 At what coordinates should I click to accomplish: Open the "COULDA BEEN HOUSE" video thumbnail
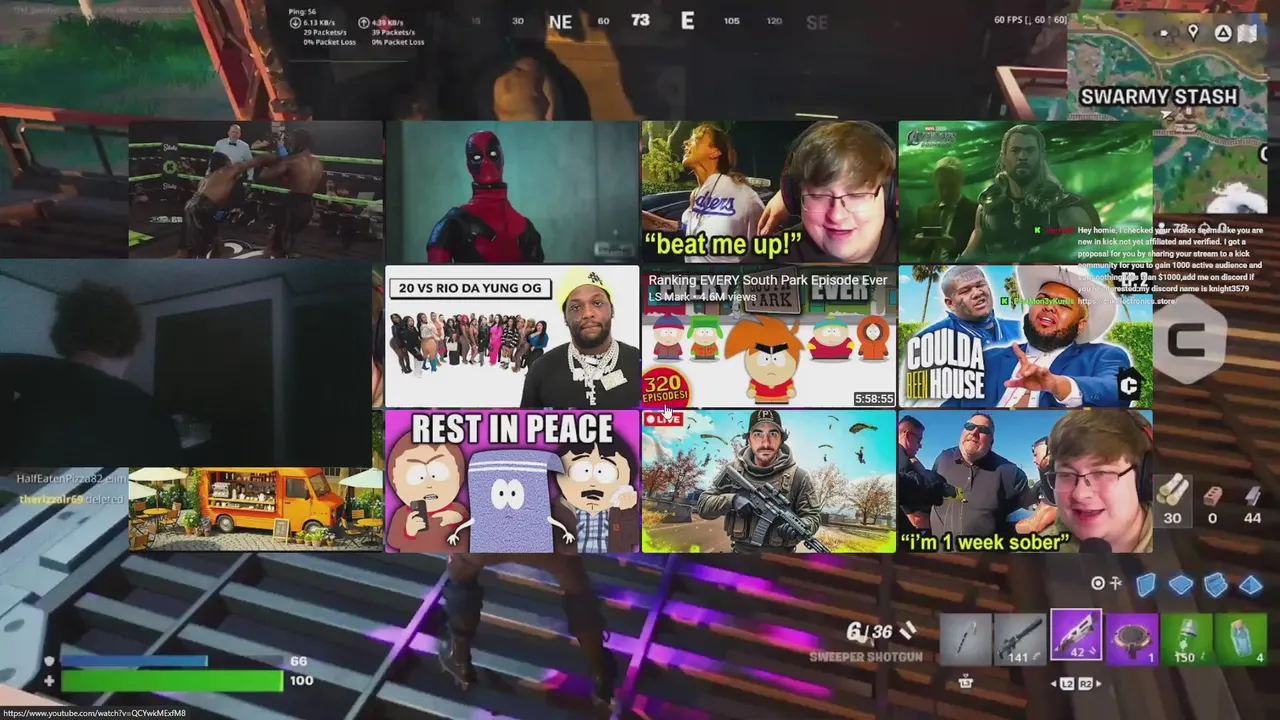pos(1025,336)
